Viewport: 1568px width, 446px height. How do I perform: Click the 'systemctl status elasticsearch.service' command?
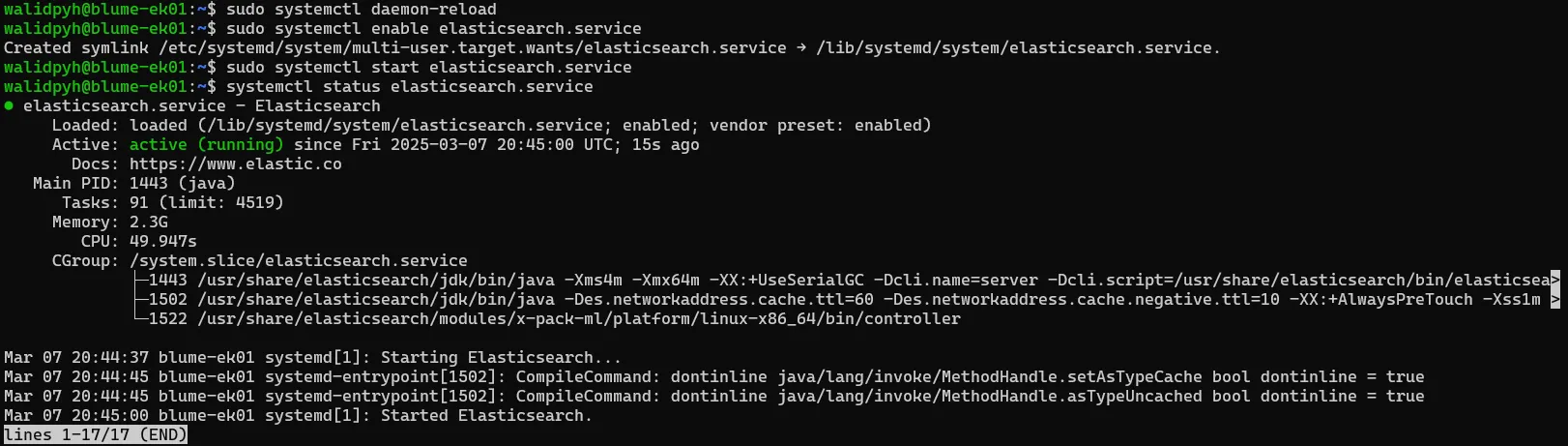coord(409,86)
